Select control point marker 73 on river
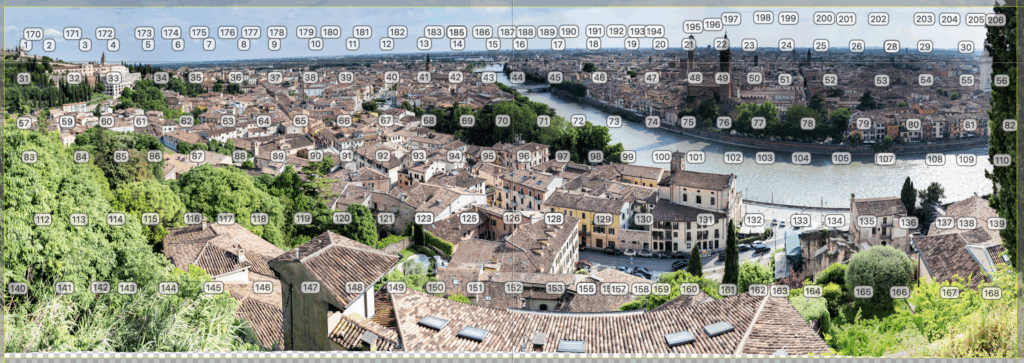The width and height of the screenshot is (1024, 363). coord(614,121)
